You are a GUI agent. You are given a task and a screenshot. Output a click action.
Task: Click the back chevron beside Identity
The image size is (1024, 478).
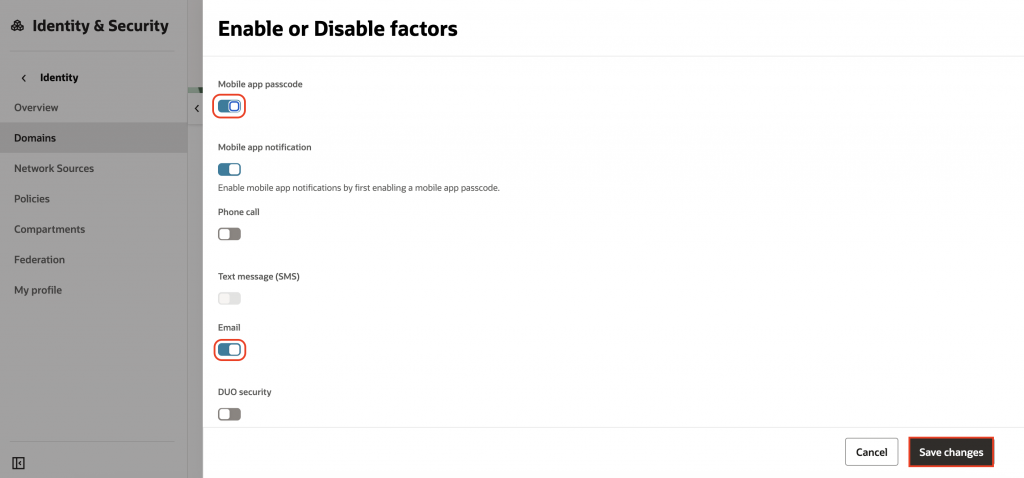(x=23, y=77)
